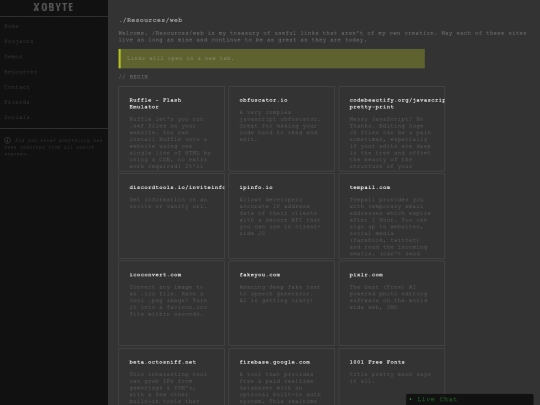Viewport: 540px width, 405px height.
Task: Go to Projects in sidebar
Action: coord(19,41)
